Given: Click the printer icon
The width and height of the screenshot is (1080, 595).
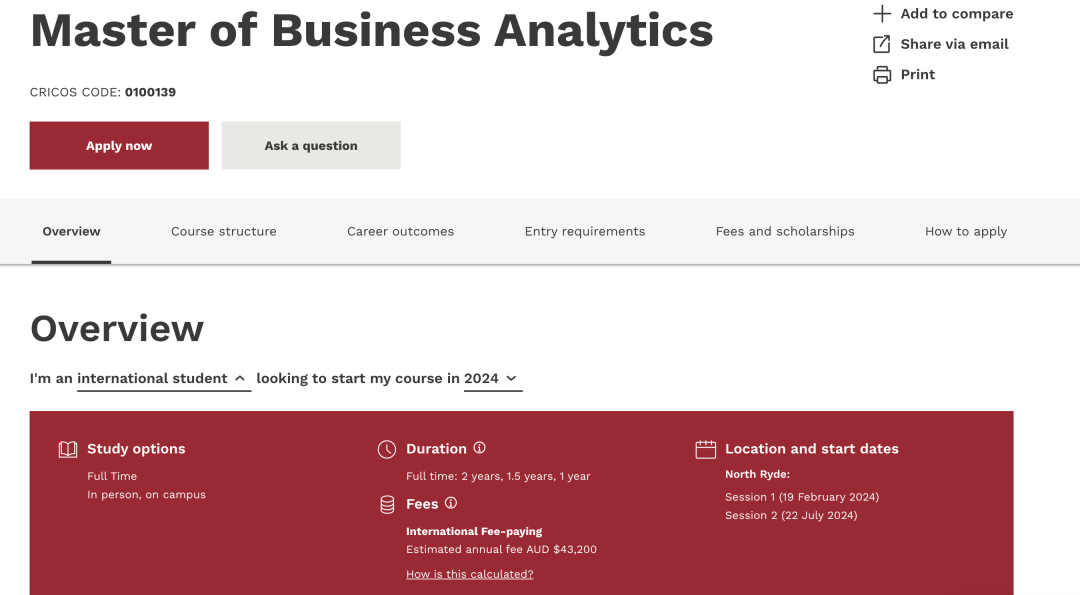Looking at the screenshot, I should [882, 75].
